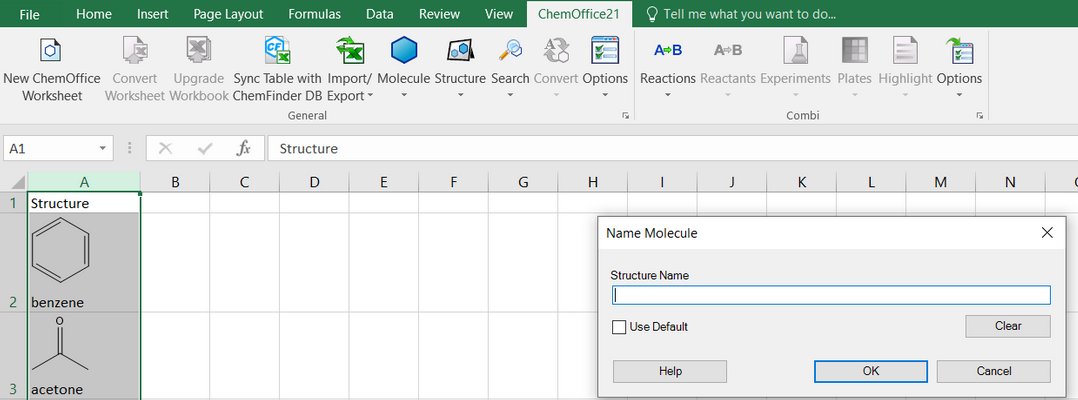Expand the Structure dropdown arrow
This screenshot has height=400, width=1078.
tap(460, 96)
